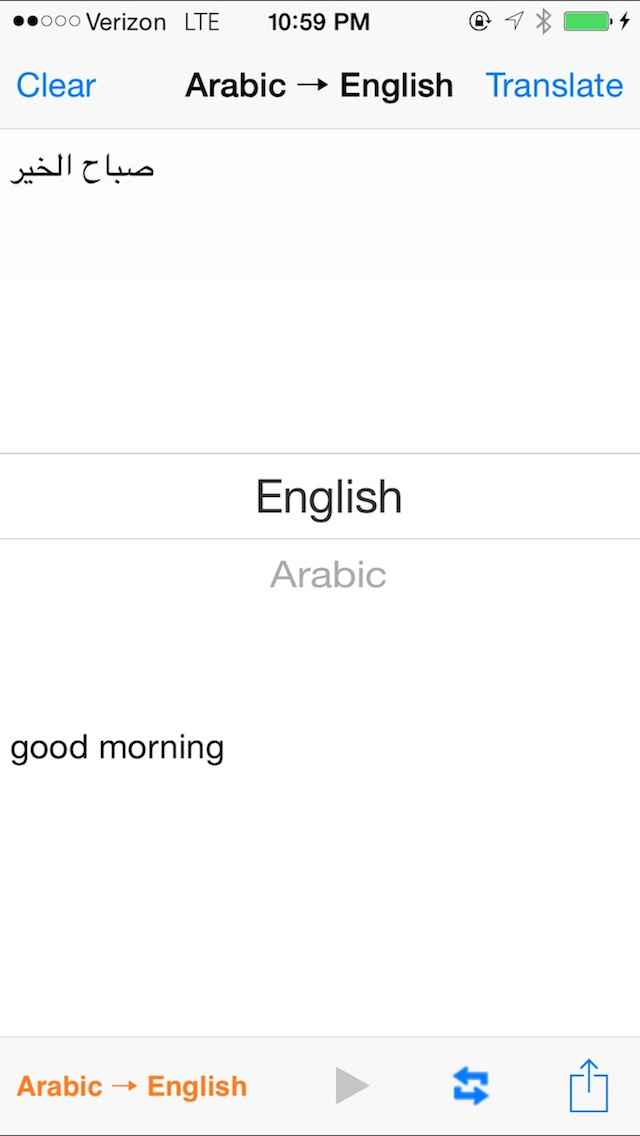The image size is (640, 1136).
Task: Select English in the language picker
Action: click(x=329, y=497)
